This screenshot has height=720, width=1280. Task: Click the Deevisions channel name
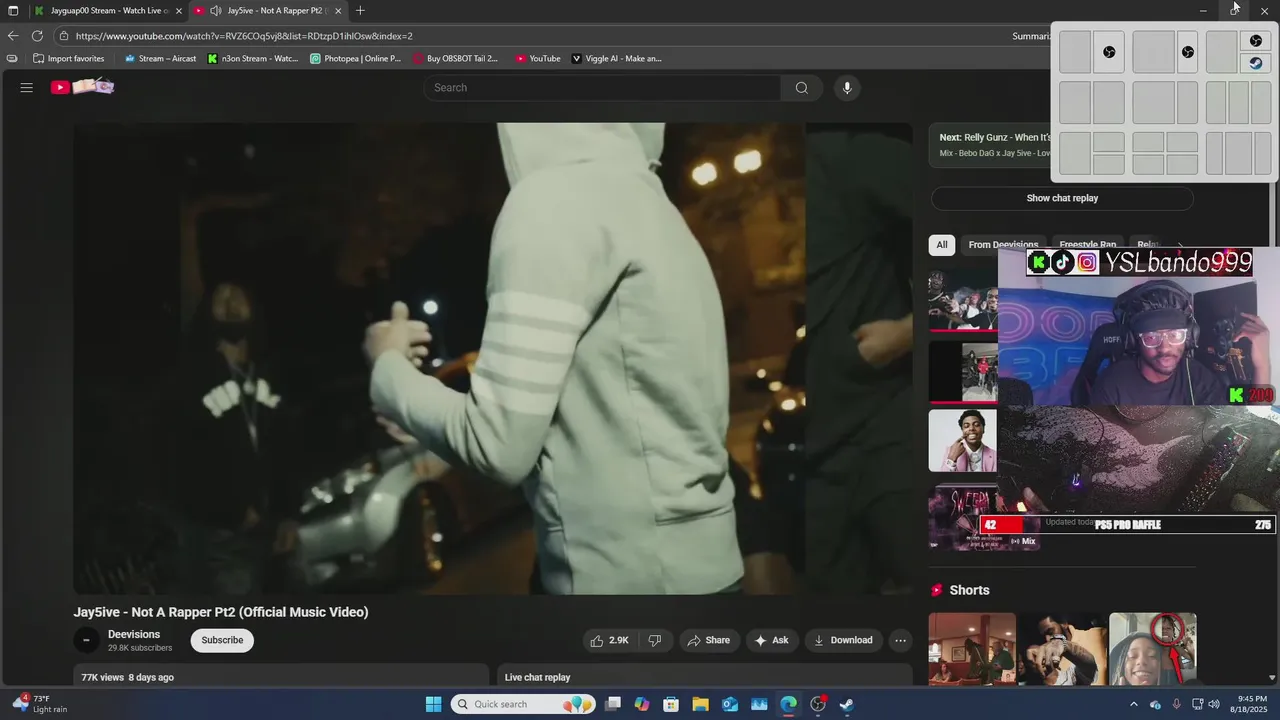click(x=134, y=634)
